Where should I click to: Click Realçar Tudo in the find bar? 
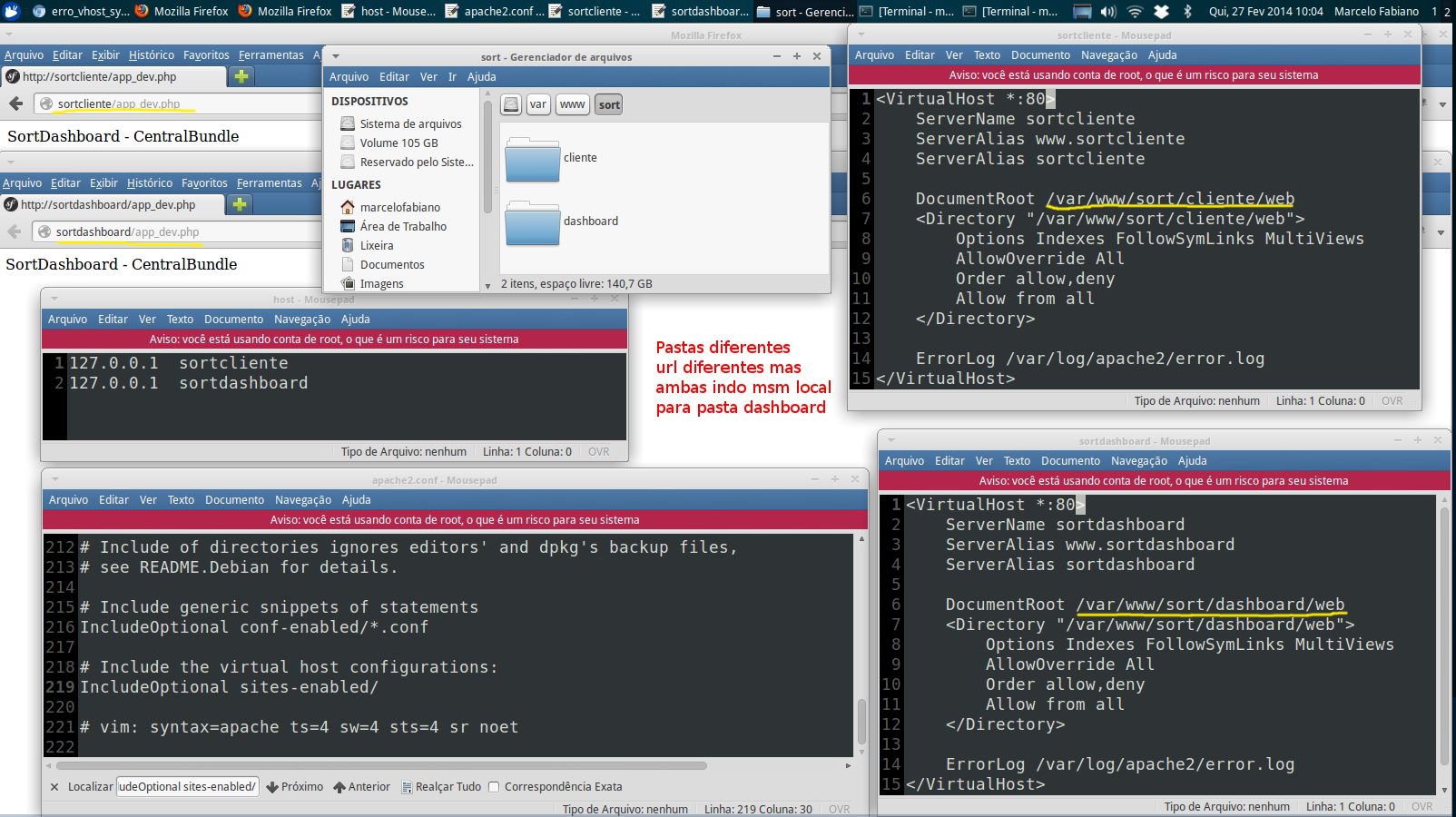click(x=441, y=787)
